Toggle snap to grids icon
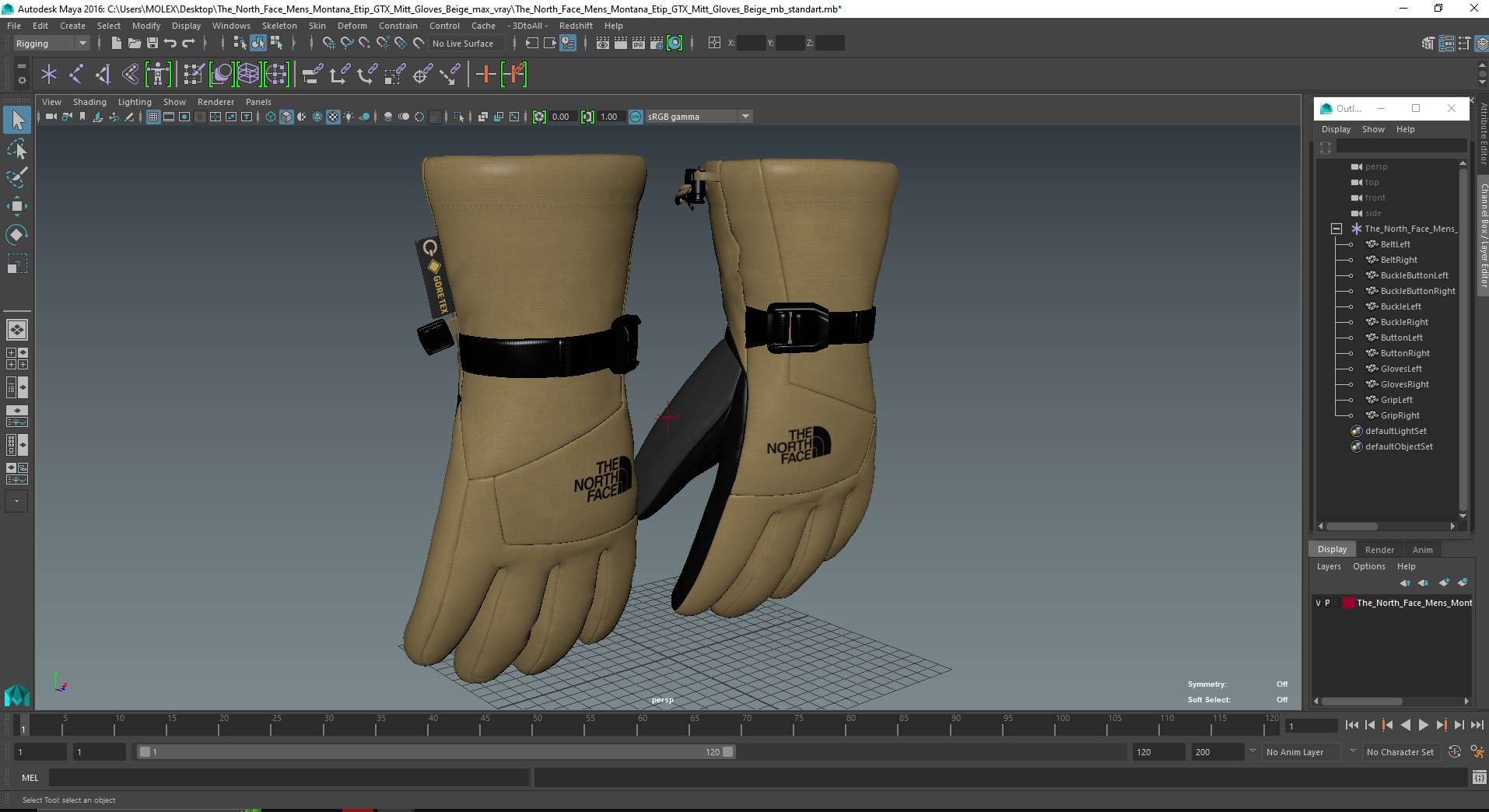The width and height of the screenshot is (1489, 812). [328, 44]
